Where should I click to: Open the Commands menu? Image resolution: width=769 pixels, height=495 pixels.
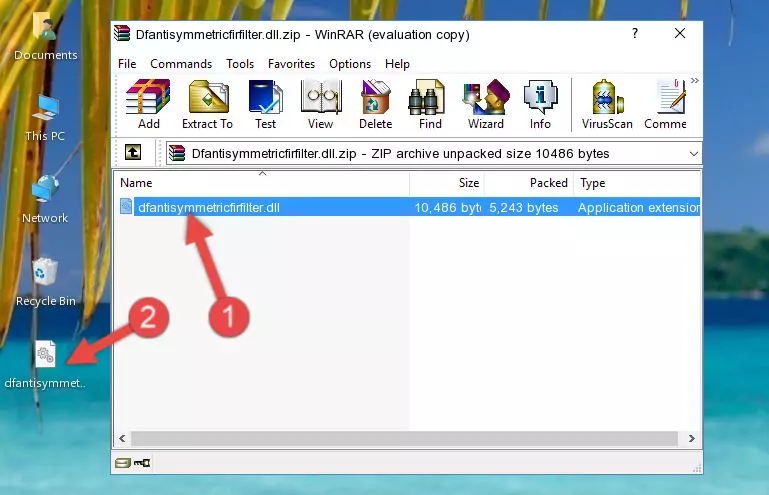(181, 64)
